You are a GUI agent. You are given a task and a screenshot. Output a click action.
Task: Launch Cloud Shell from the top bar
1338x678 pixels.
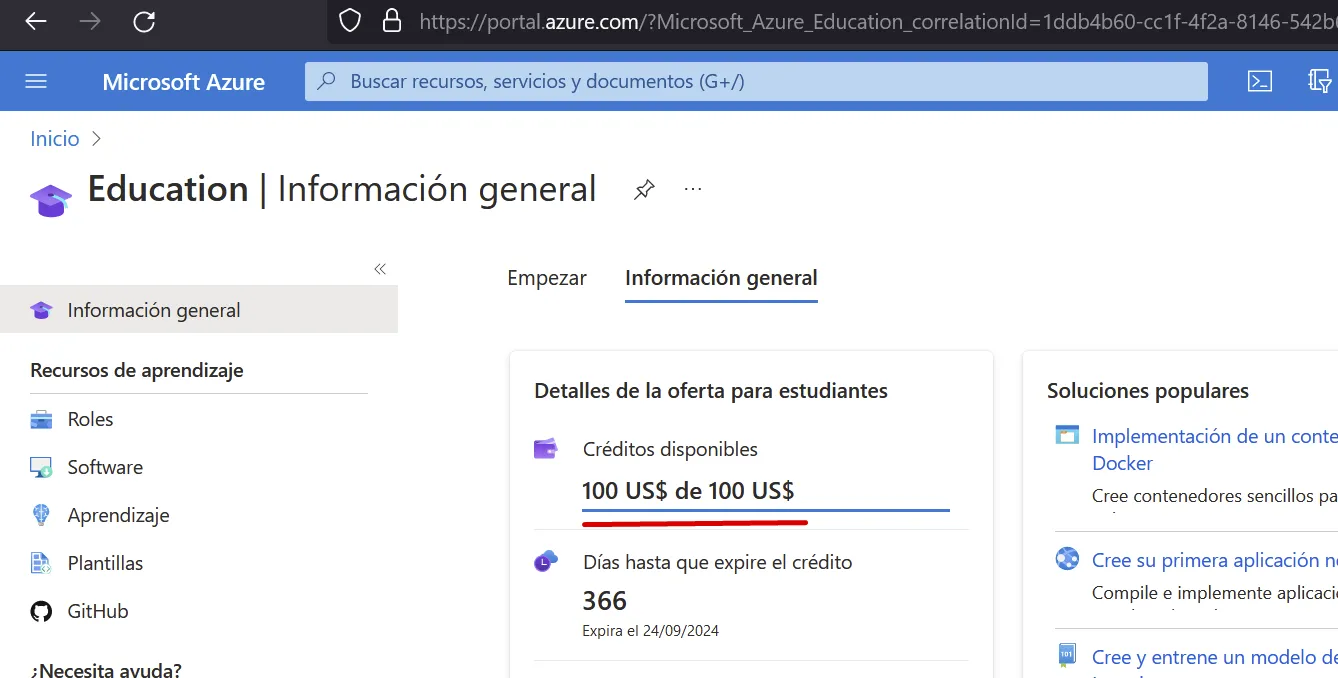click(x=1259, y=81)
